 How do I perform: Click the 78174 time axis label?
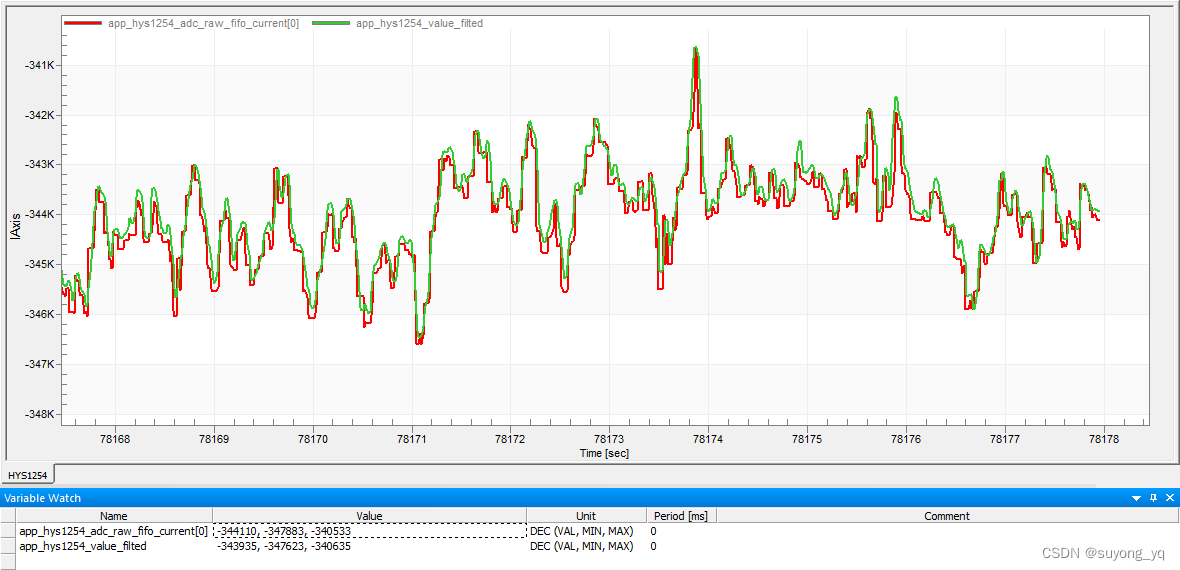[708, 438]
